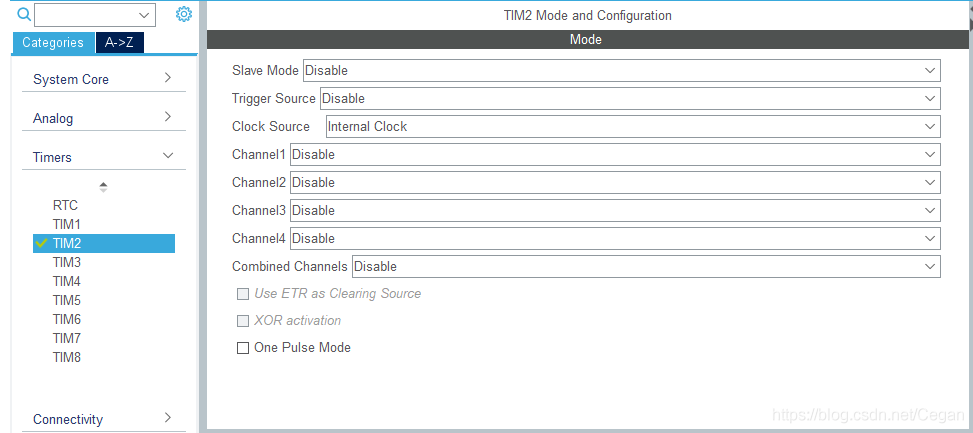The width and height of the screenshot is (973, 433).
Task: Click the search combo box field
Action: tap(95, 15)
